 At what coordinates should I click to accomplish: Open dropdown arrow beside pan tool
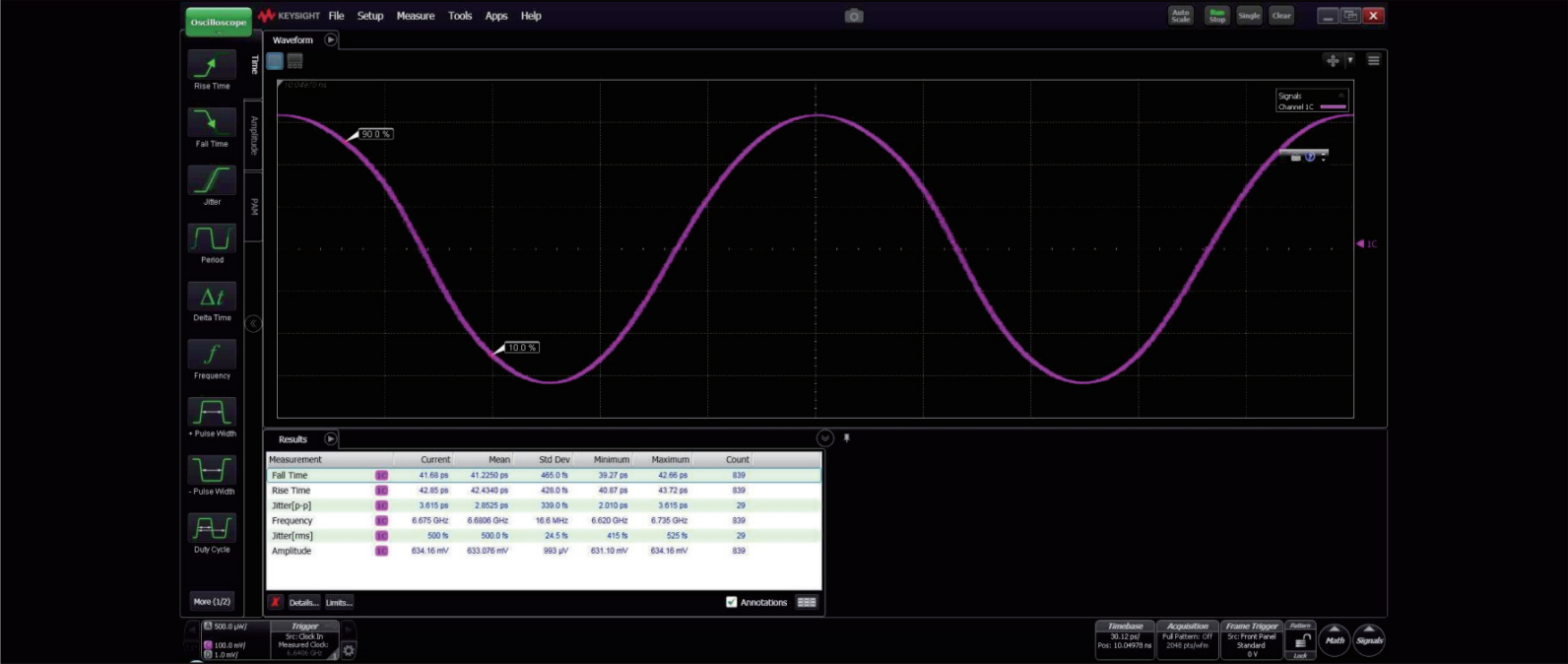pyautogui.click(x=1350, y=61)
